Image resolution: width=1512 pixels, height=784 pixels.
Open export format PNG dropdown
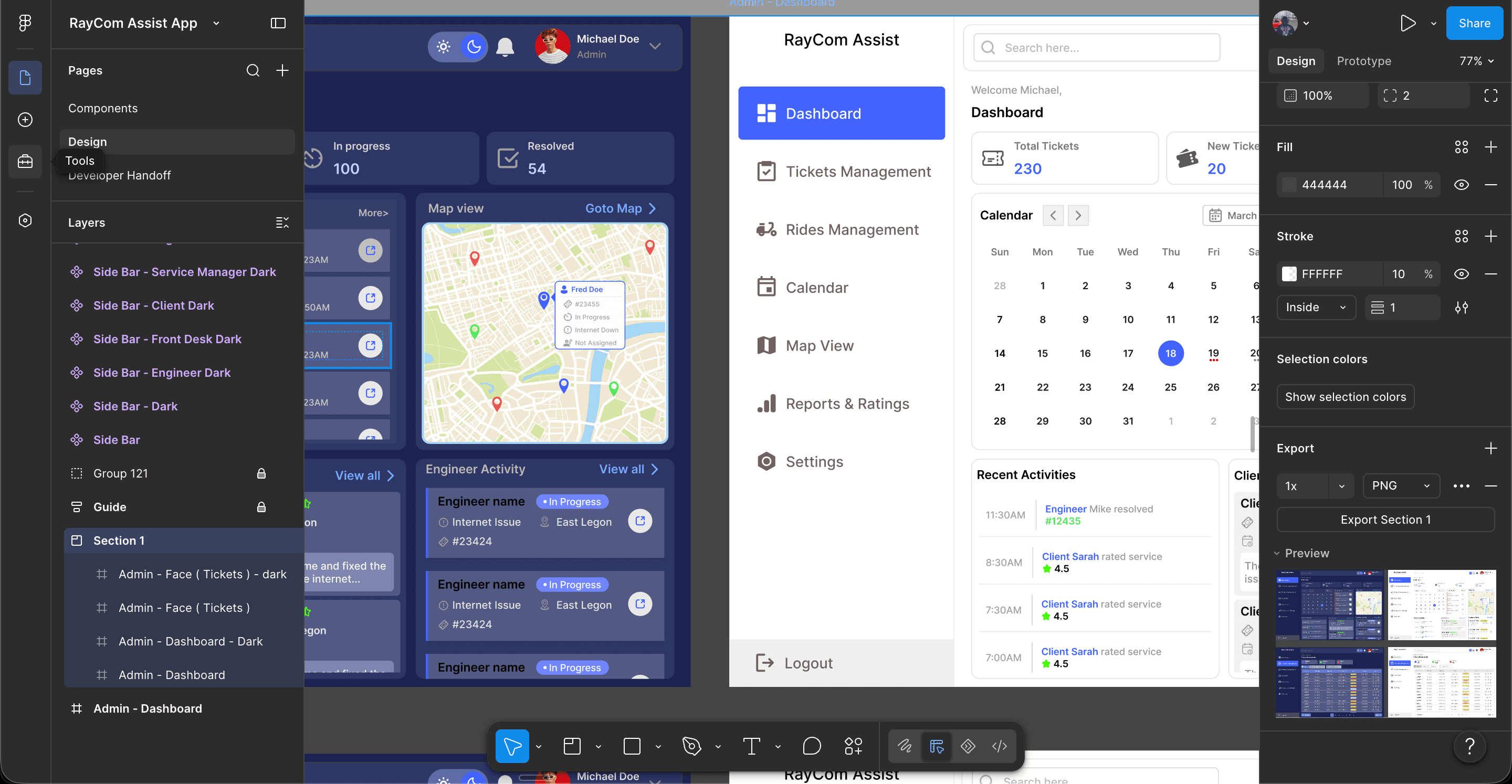tap(1401, 486)
